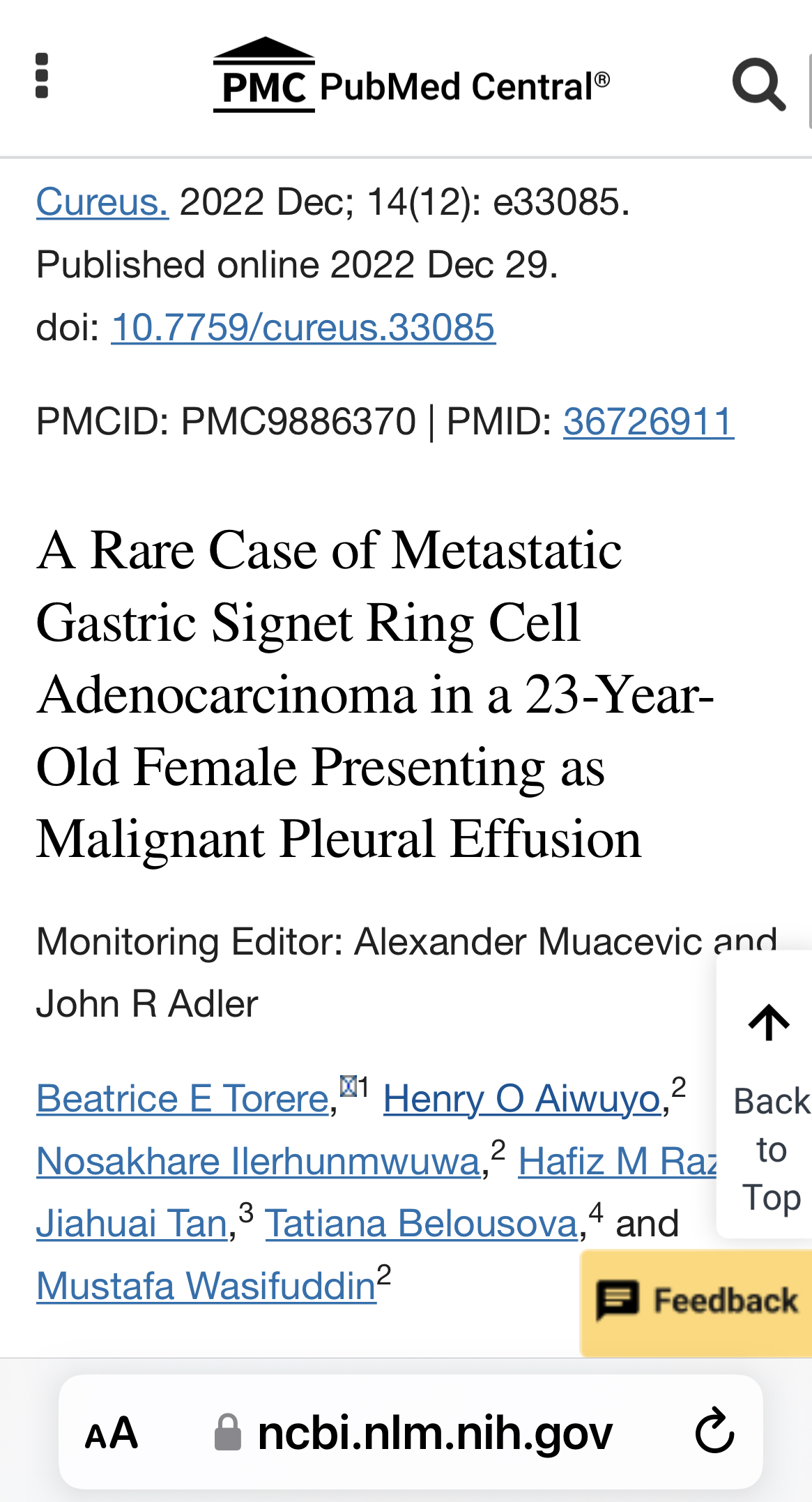Select author Mustafa Wasifuddin
This screenshot has width=812, height=1502.
(x=206, y=1286)
